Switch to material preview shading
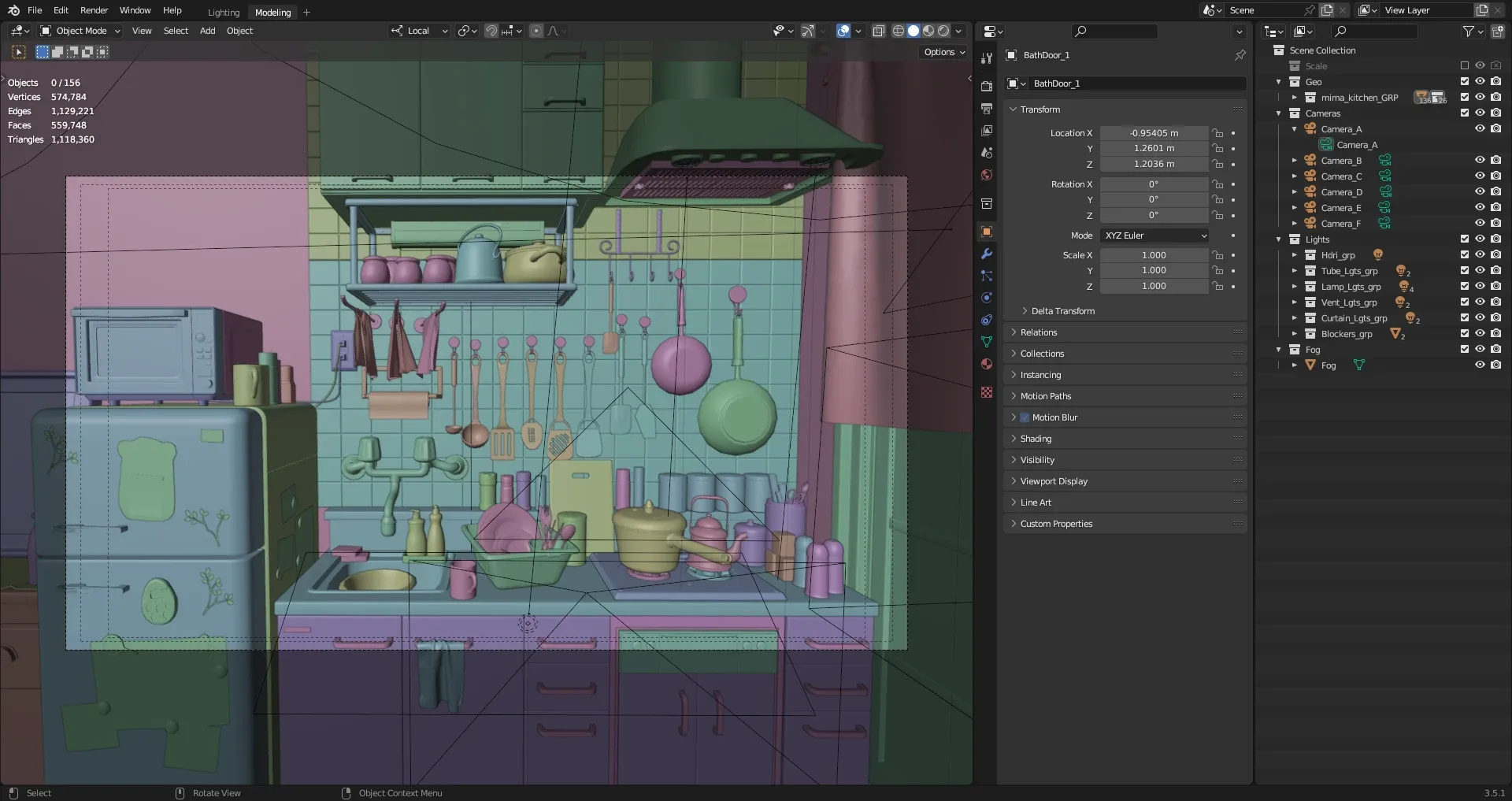Screen dimensions: 1512x801 (928, 31)
